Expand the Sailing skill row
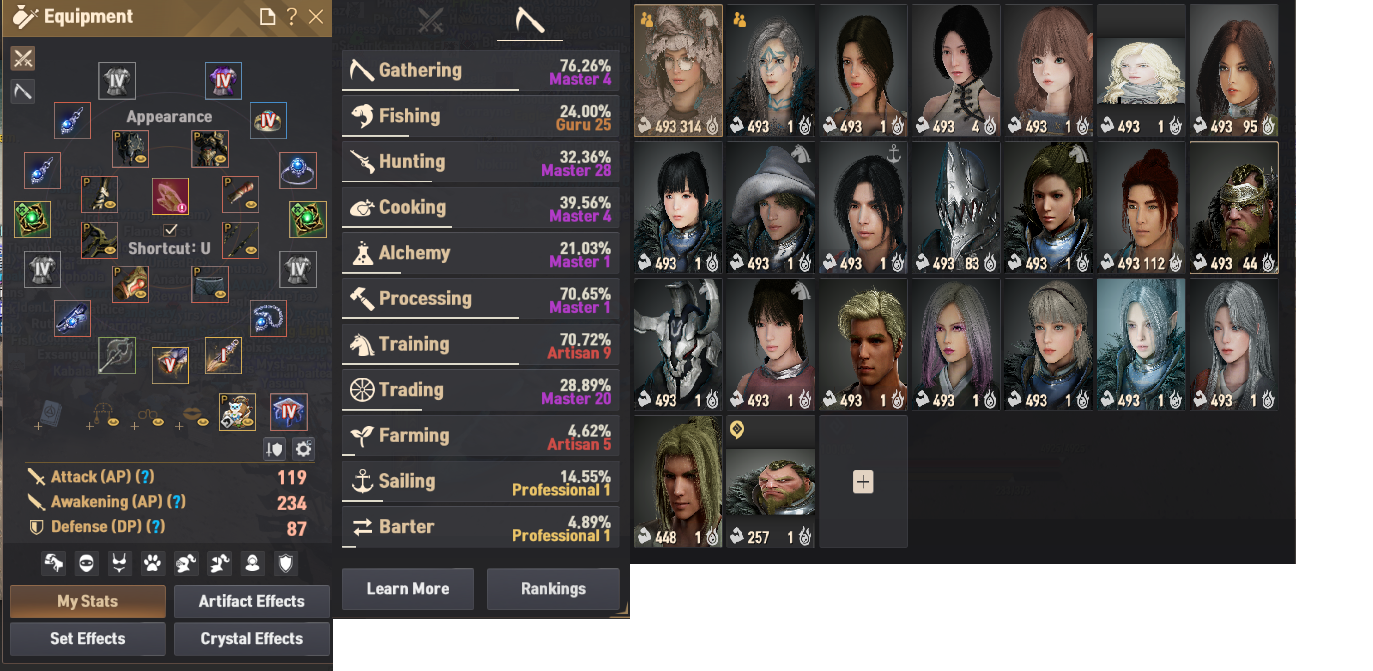The height and width of the screenshot is (671, 1373). [480, 482]
